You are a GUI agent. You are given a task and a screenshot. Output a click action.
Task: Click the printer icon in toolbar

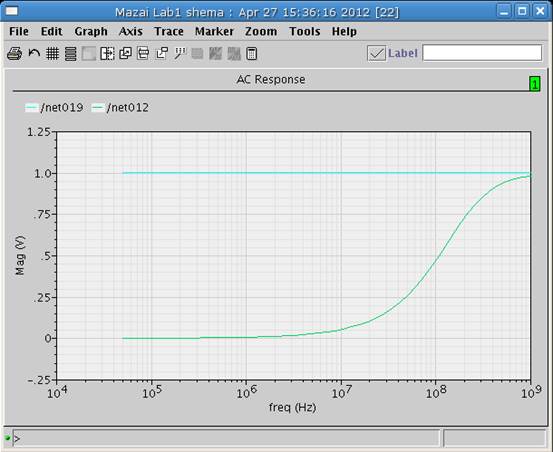[14, 54]
